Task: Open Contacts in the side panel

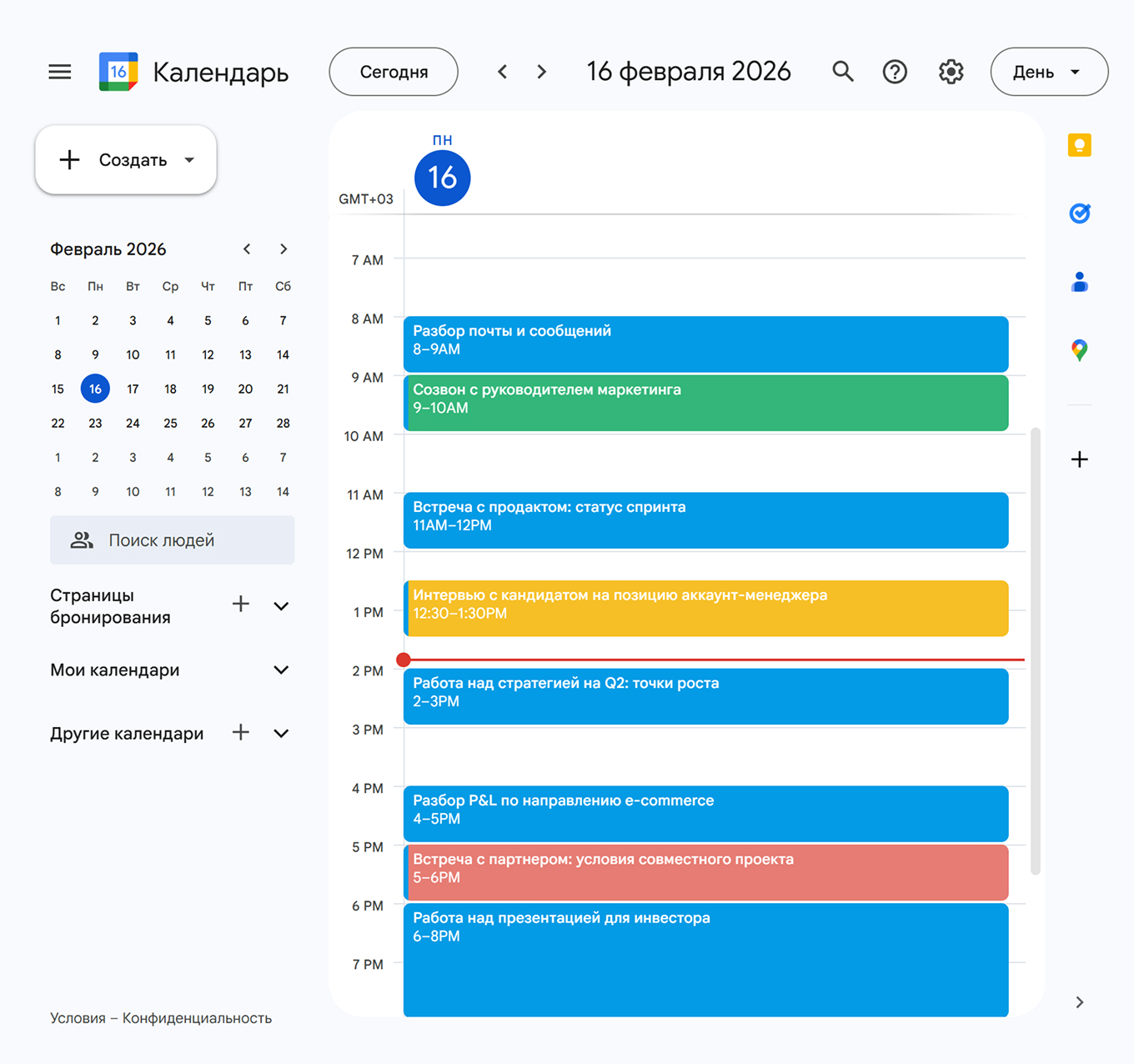Action: pyautogui.click(x=1079, y=282)
